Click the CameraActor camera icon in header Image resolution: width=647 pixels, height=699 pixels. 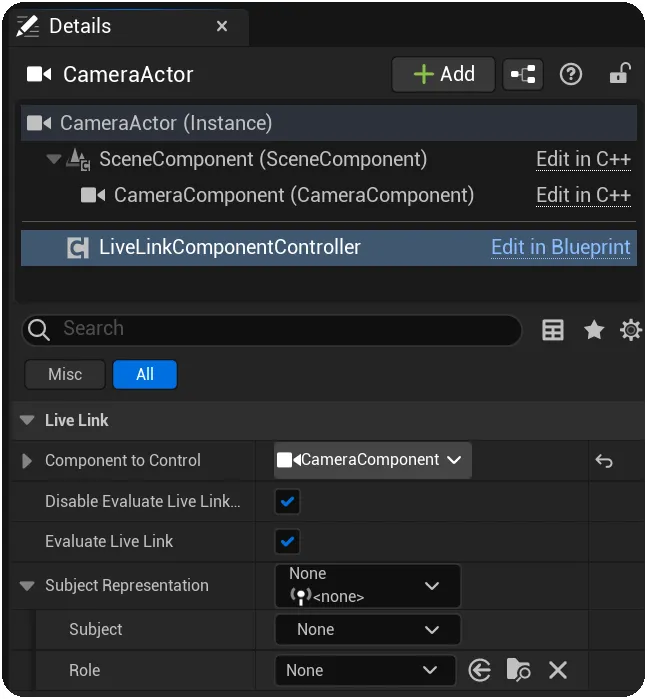(x=39, y=74)
